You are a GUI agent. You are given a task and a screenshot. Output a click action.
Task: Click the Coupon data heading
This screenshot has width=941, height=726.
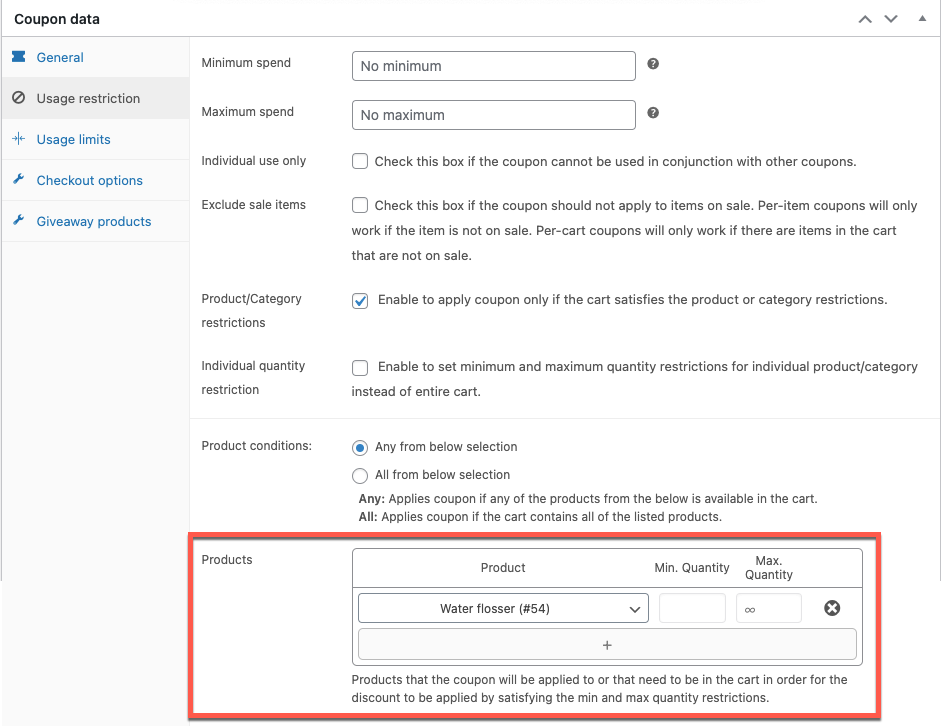pyautogui.click(x=57, y=19)
